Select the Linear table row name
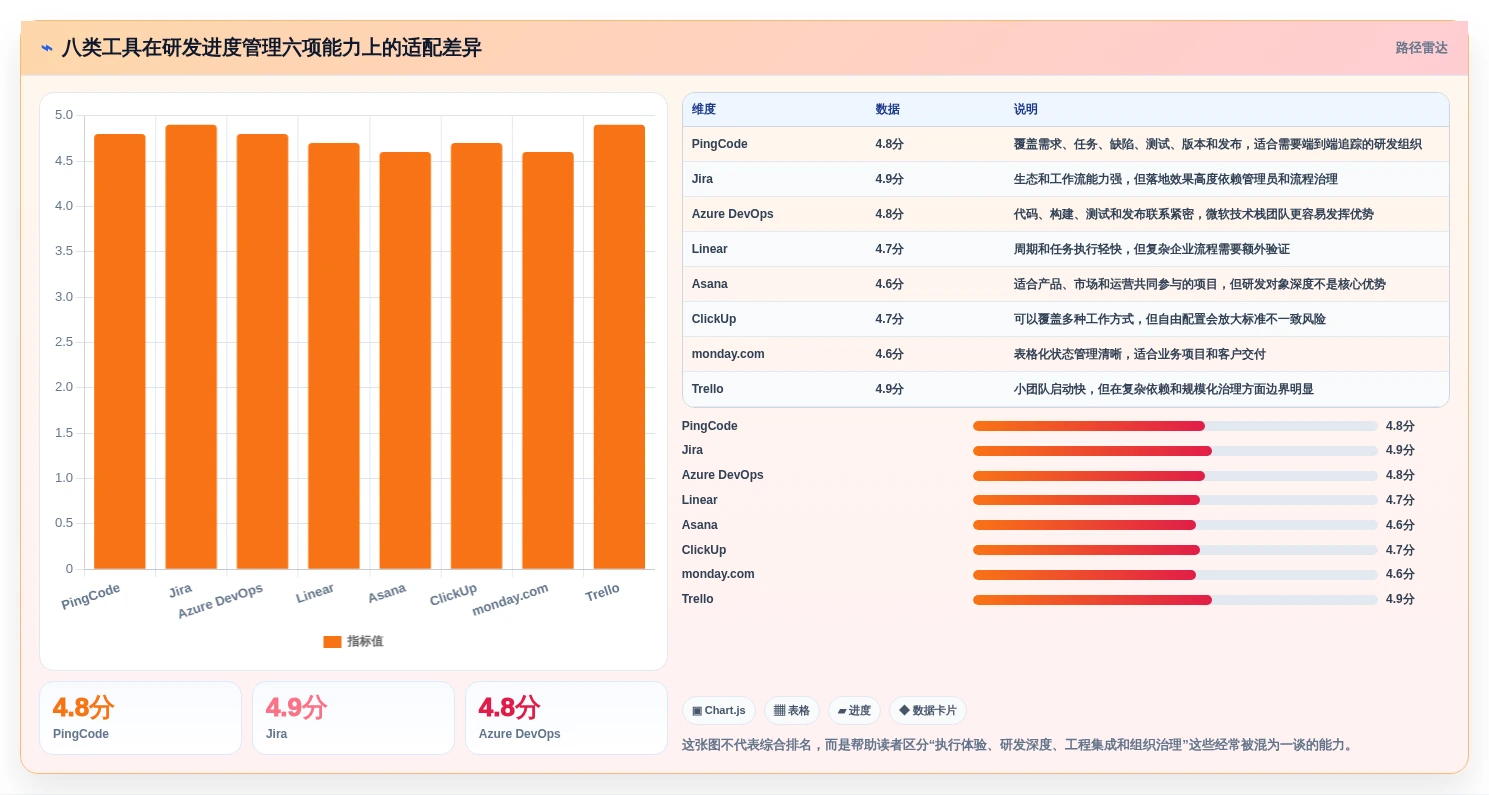1489x795 pixels. click(710, 249)
